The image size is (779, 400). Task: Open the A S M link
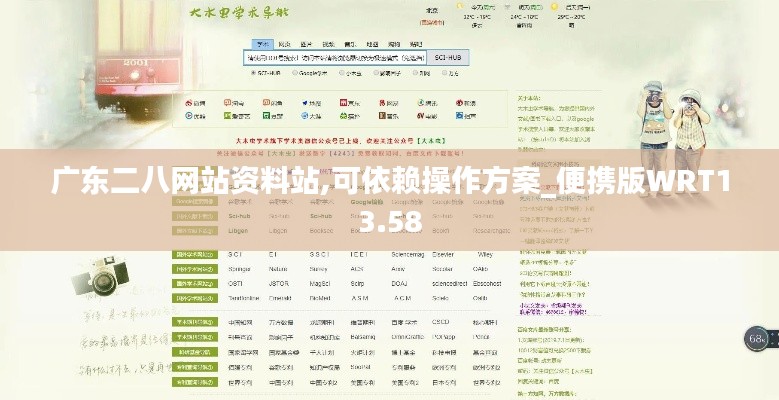click(x=359, y=298)
